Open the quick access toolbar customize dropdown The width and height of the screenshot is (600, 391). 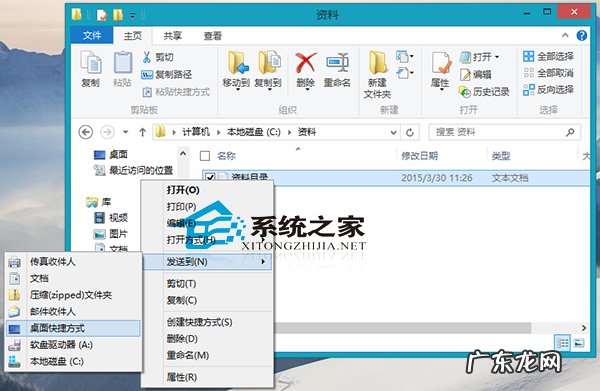[132, 16]
